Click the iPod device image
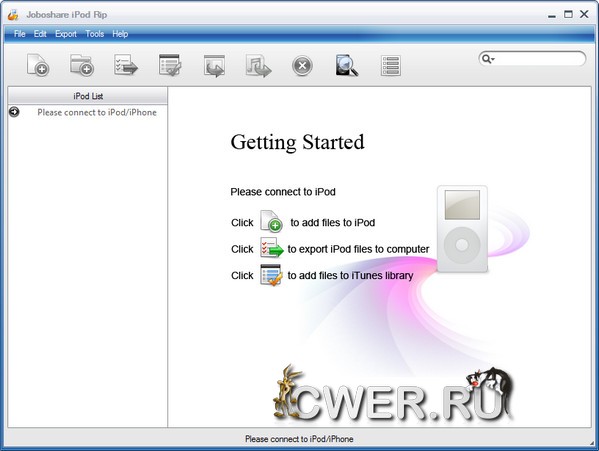This screenshot has height=451, width=599. point(462,229)
